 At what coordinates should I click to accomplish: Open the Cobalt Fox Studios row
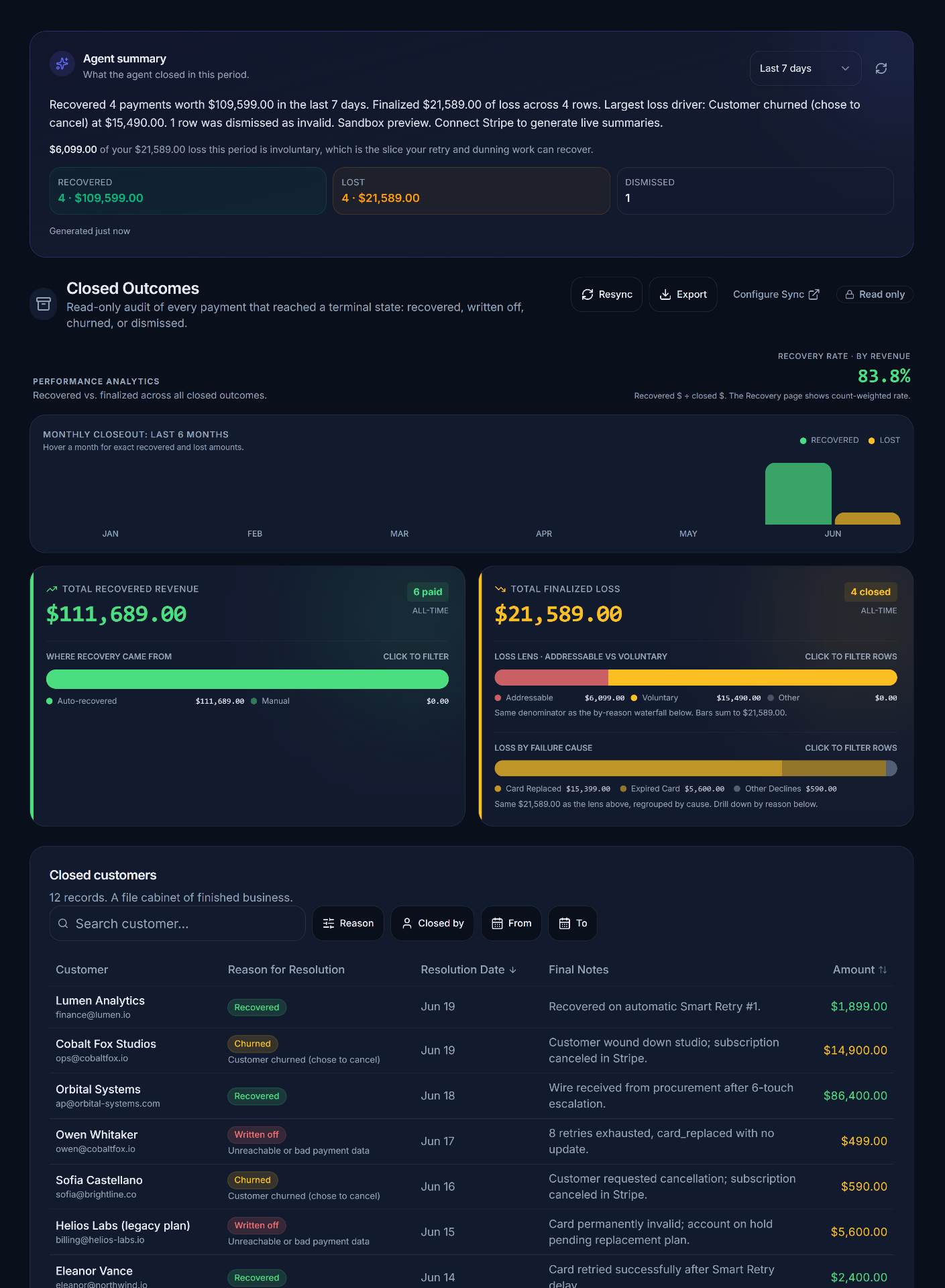[471, 1051]
